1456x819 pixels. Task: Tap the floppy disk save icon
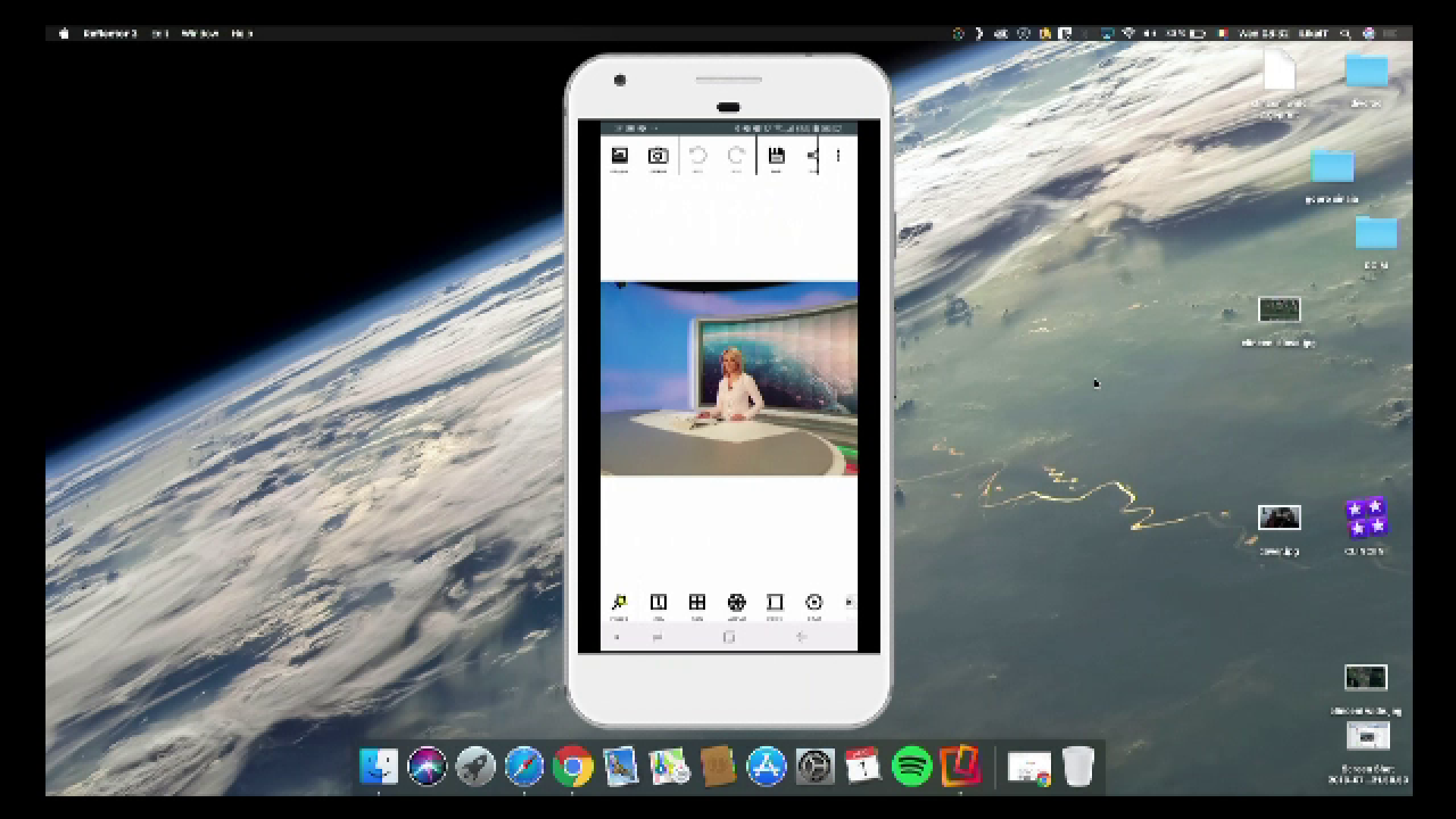pos(776,156)
